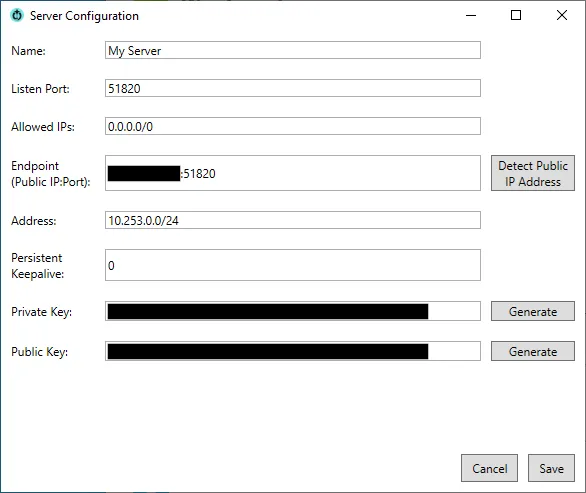The image size is (586, 493).
Task: Close the Server Configuration window
Action: [562, 15]
